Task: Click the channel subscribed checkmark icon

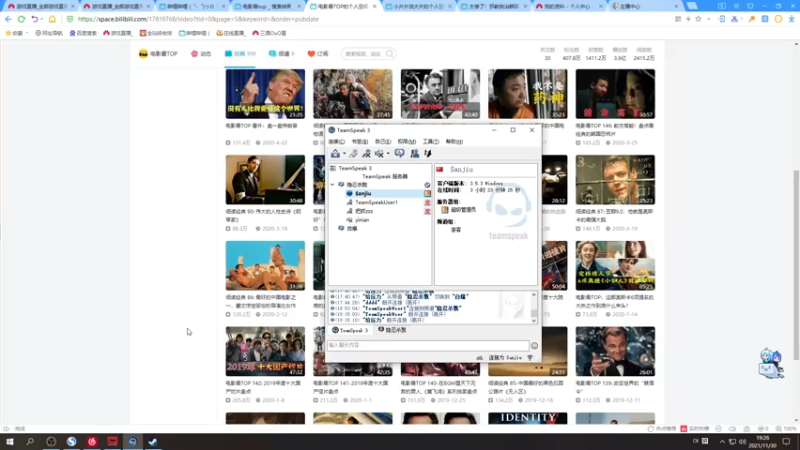Action: pos(427,185)
